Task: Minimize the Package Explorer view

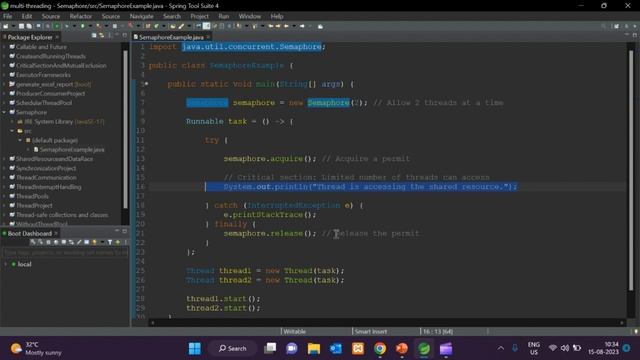Action: pyautogui.click(x=117, y=36)
